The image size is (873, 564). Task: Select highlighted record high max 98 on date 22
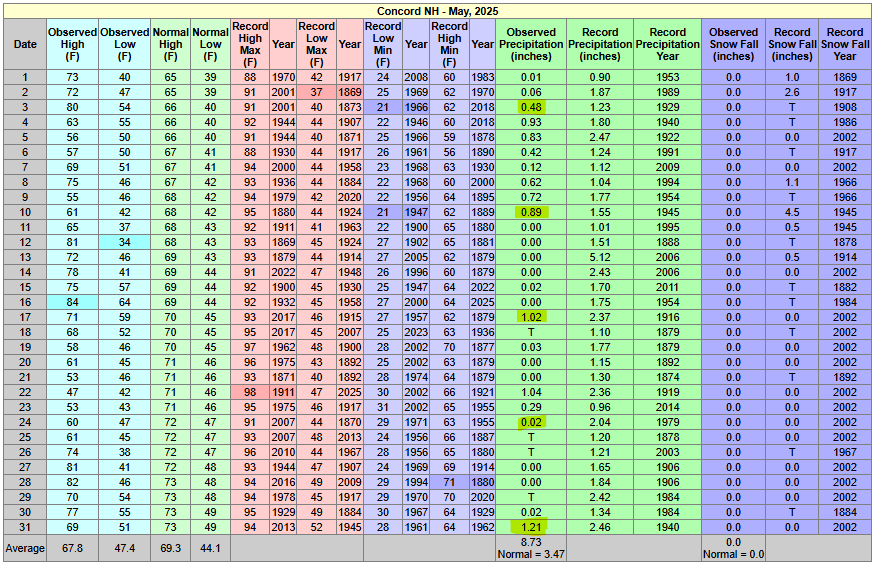[250, 393]
